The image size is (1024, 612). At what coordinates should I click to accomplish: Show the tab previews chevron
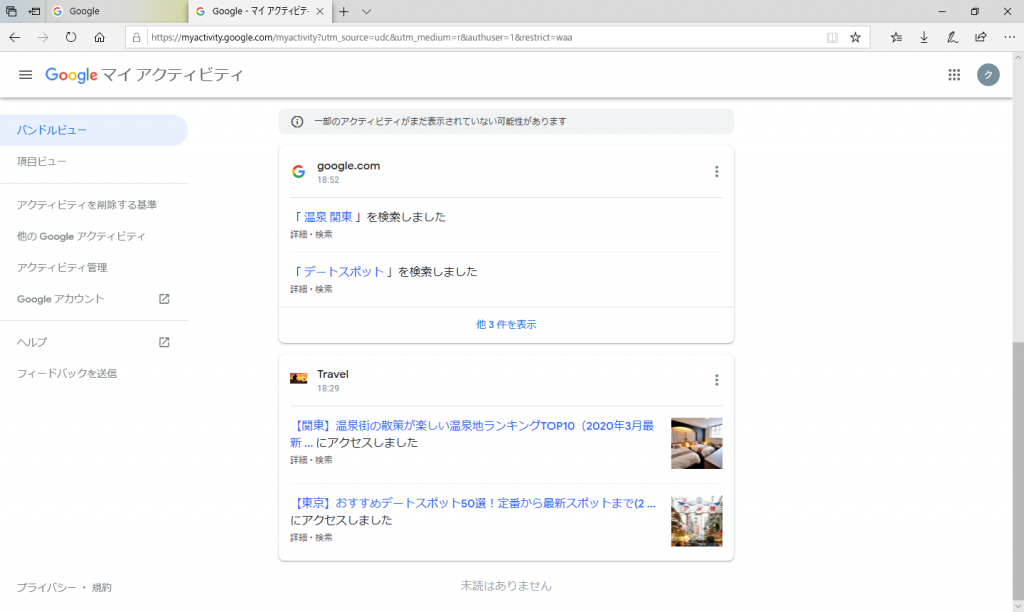pyautogui.click(x=366, y=12)
